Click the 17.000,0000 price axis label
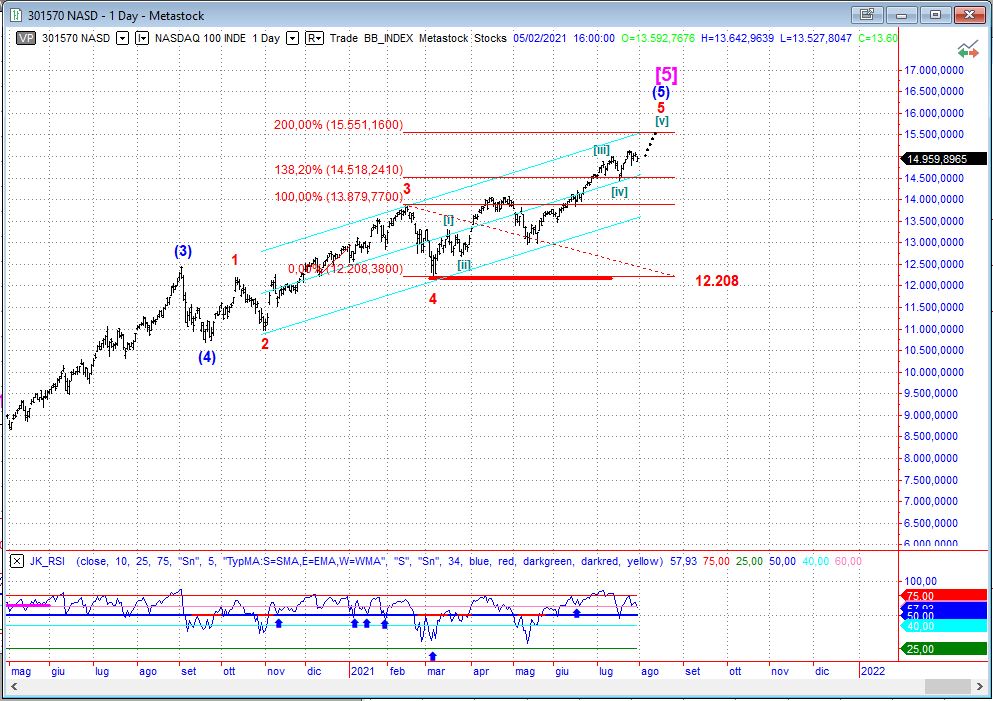Screen dimensions: 993x701 934,70
